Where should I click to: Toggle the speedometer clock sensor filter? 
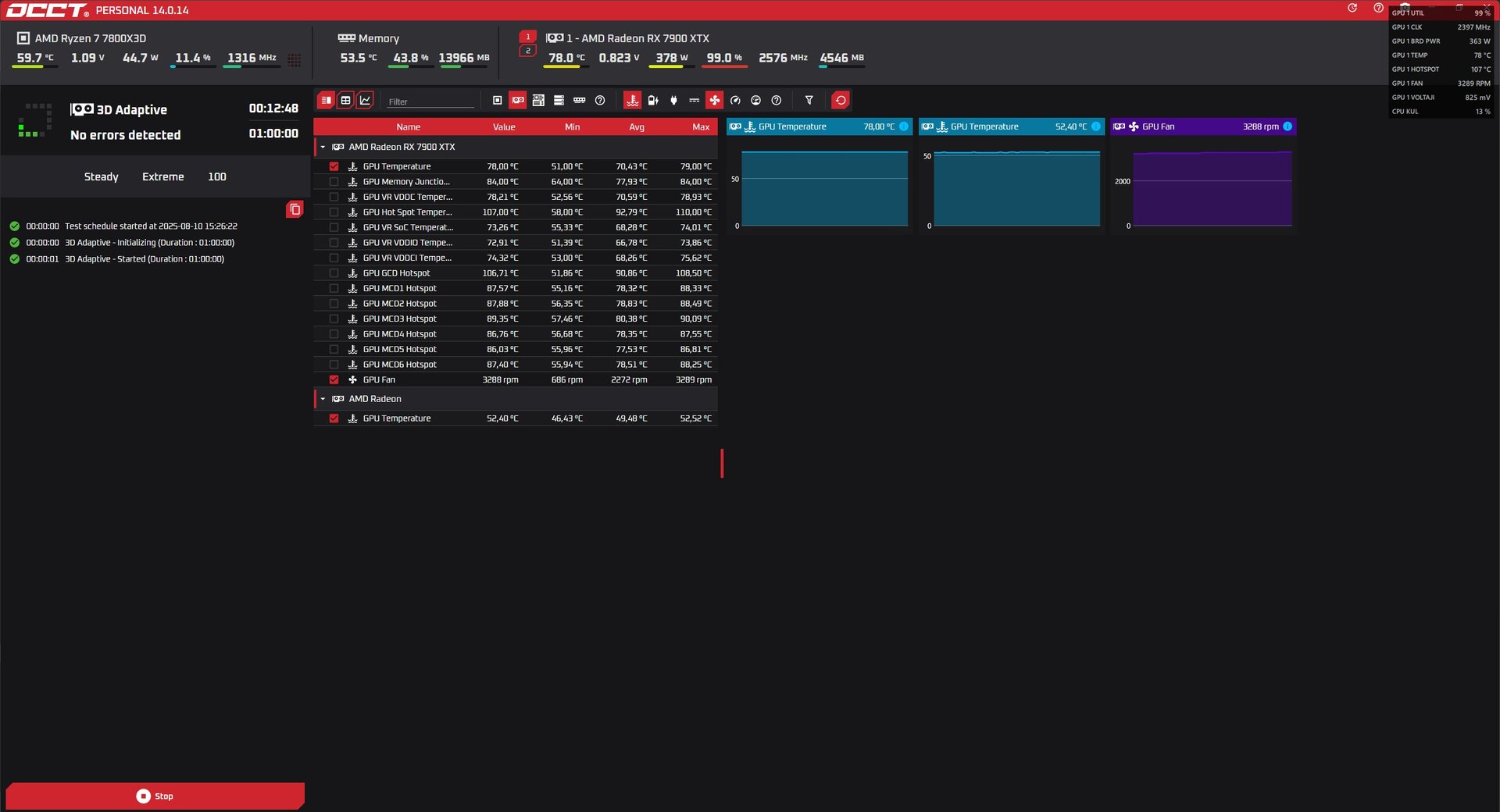[735, 100]
